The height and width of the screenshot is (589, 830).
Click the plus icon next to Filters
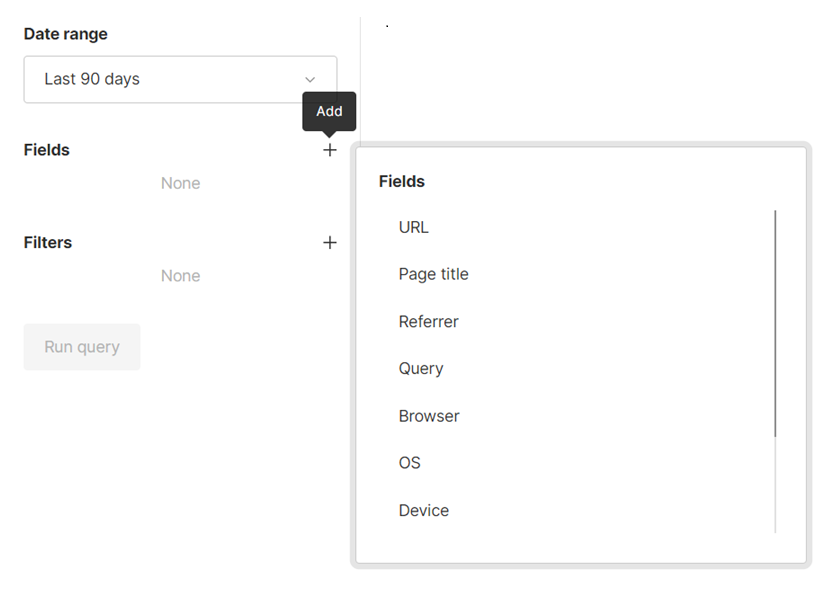pos(330,243)
